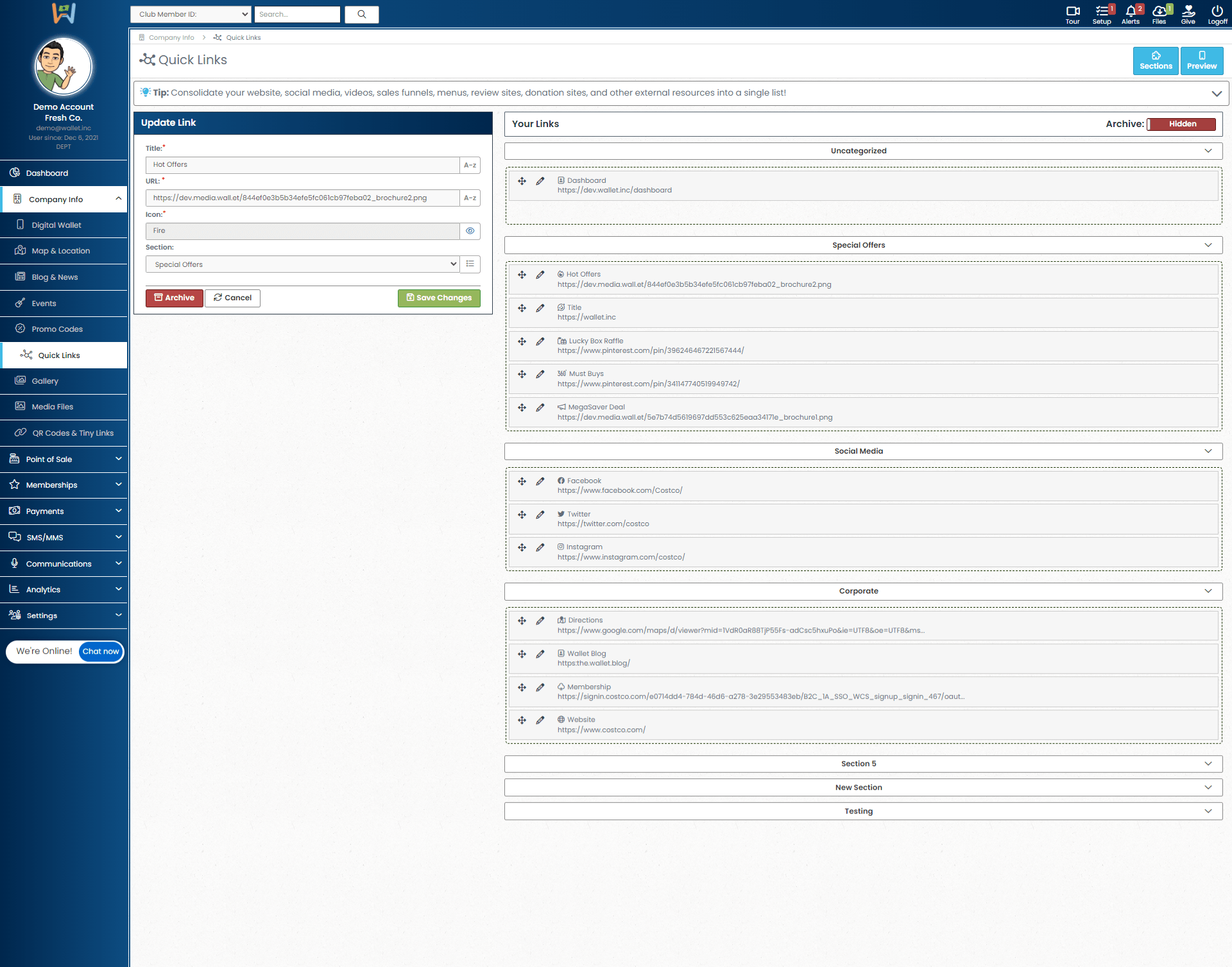Screen dimensions: 1232x967
Task: Toggle icon preview eye button
Action: coord(470,231)
